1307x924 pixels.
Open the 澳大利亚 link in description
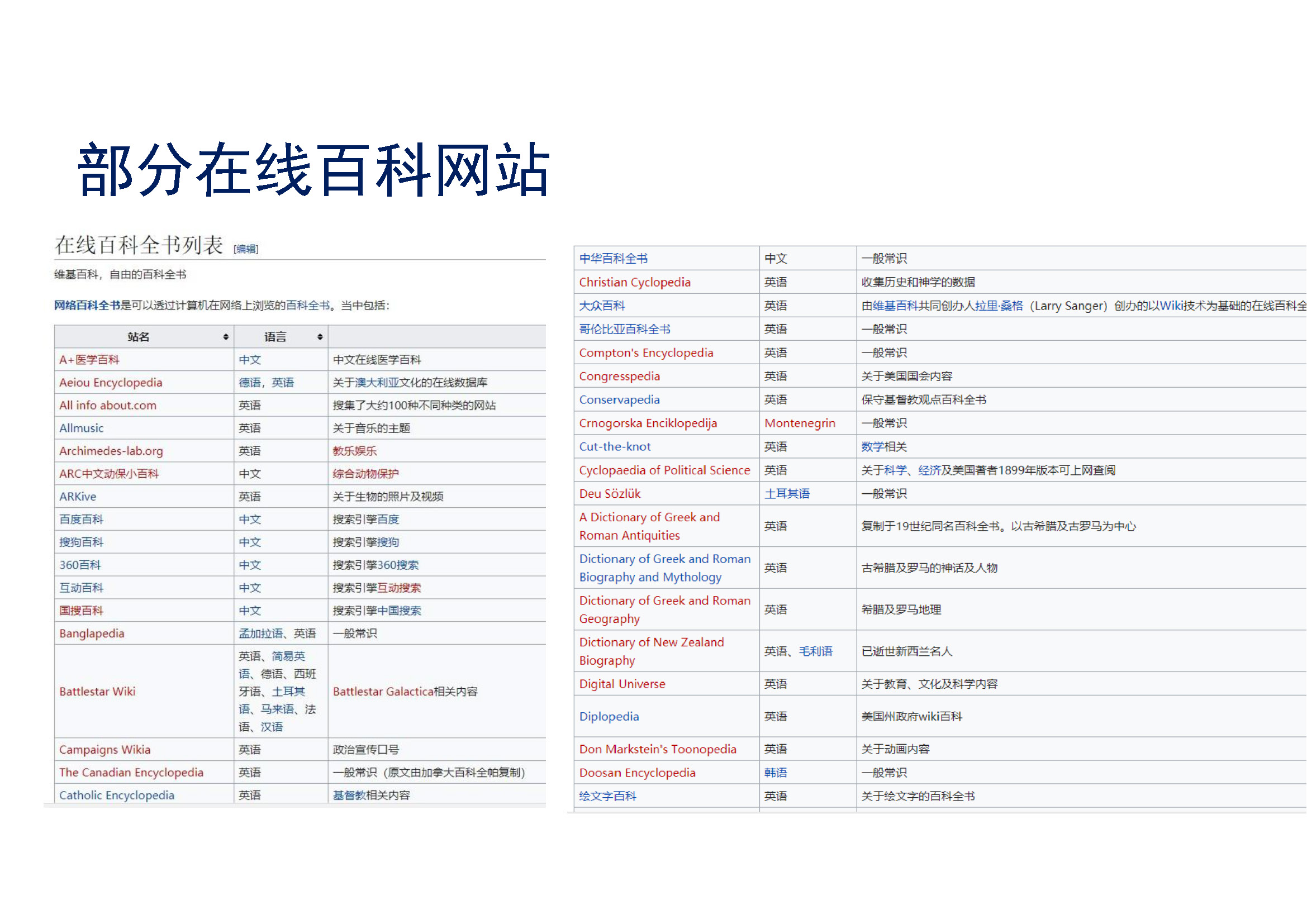377,382
